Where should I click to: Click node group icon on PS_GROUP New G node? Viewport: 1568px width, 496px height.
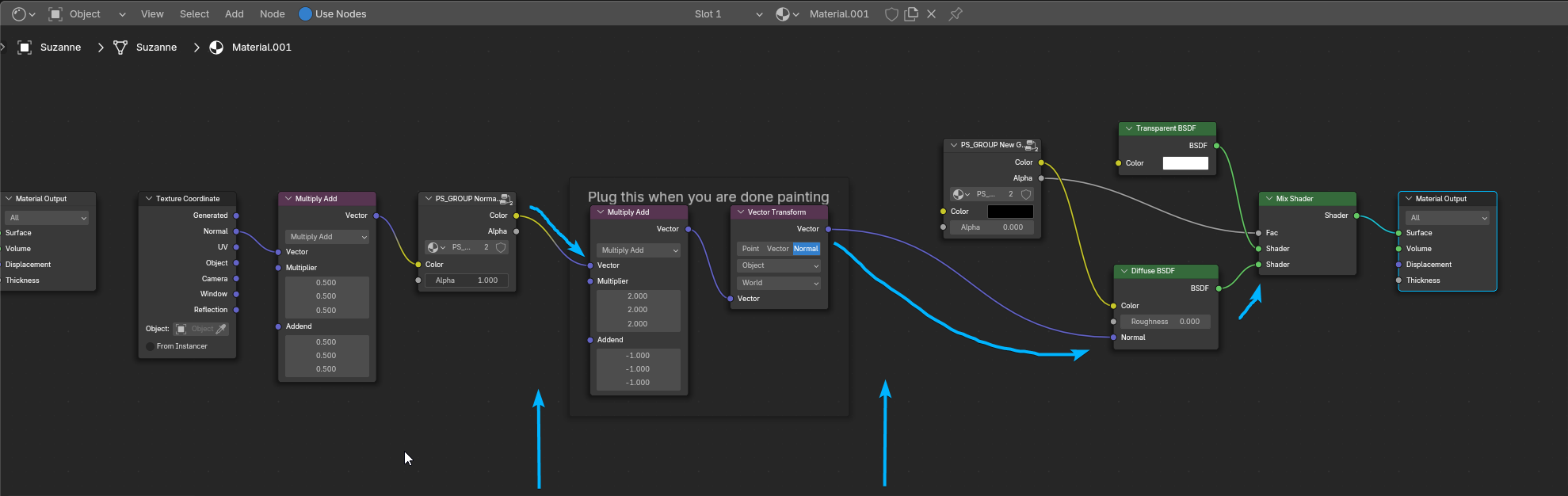point(1031,145)
